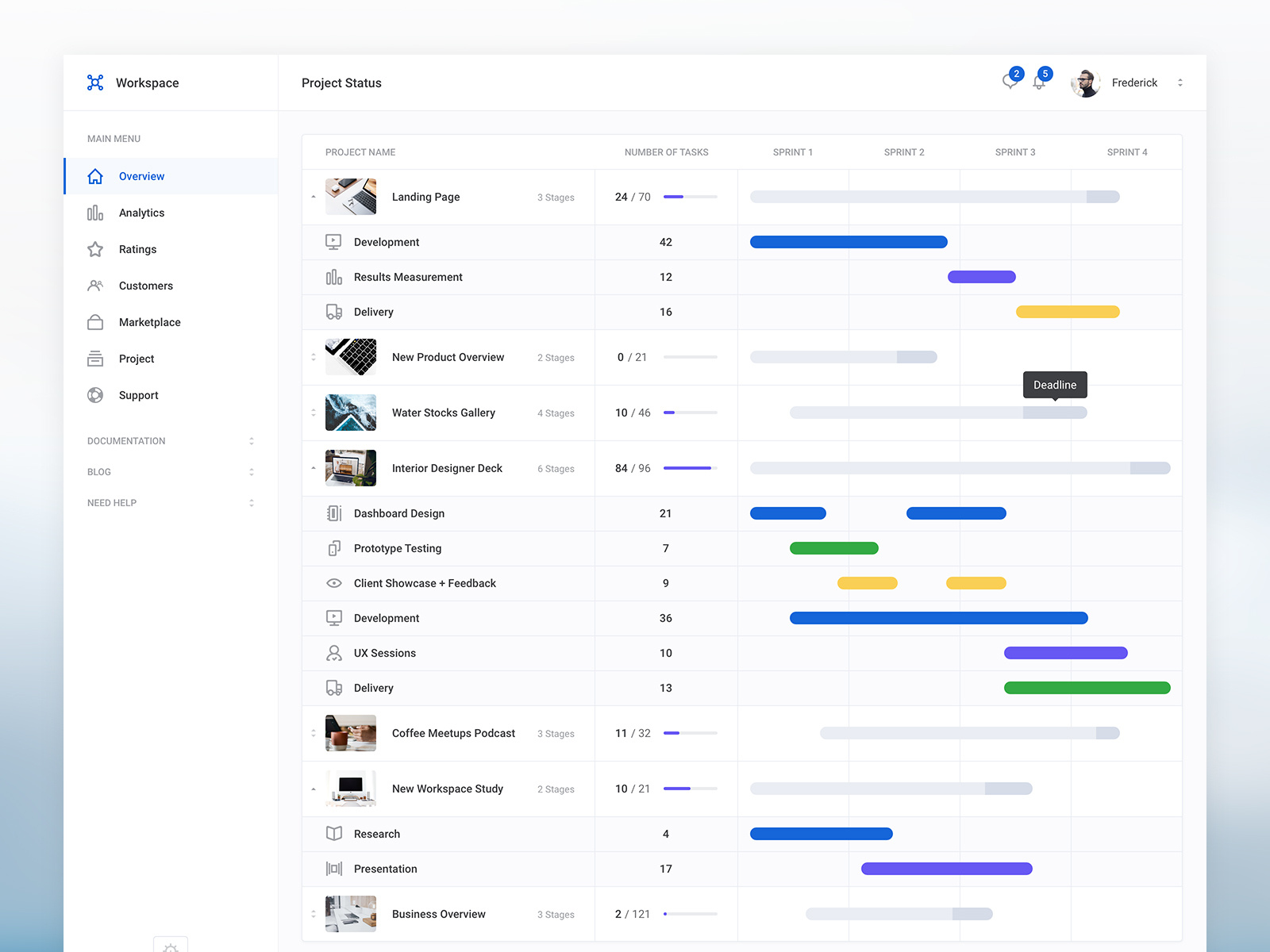This screenshot has height=952, width=1270.
Task: Open Analytics from the sidebar
Action: (x=141, y=213)
